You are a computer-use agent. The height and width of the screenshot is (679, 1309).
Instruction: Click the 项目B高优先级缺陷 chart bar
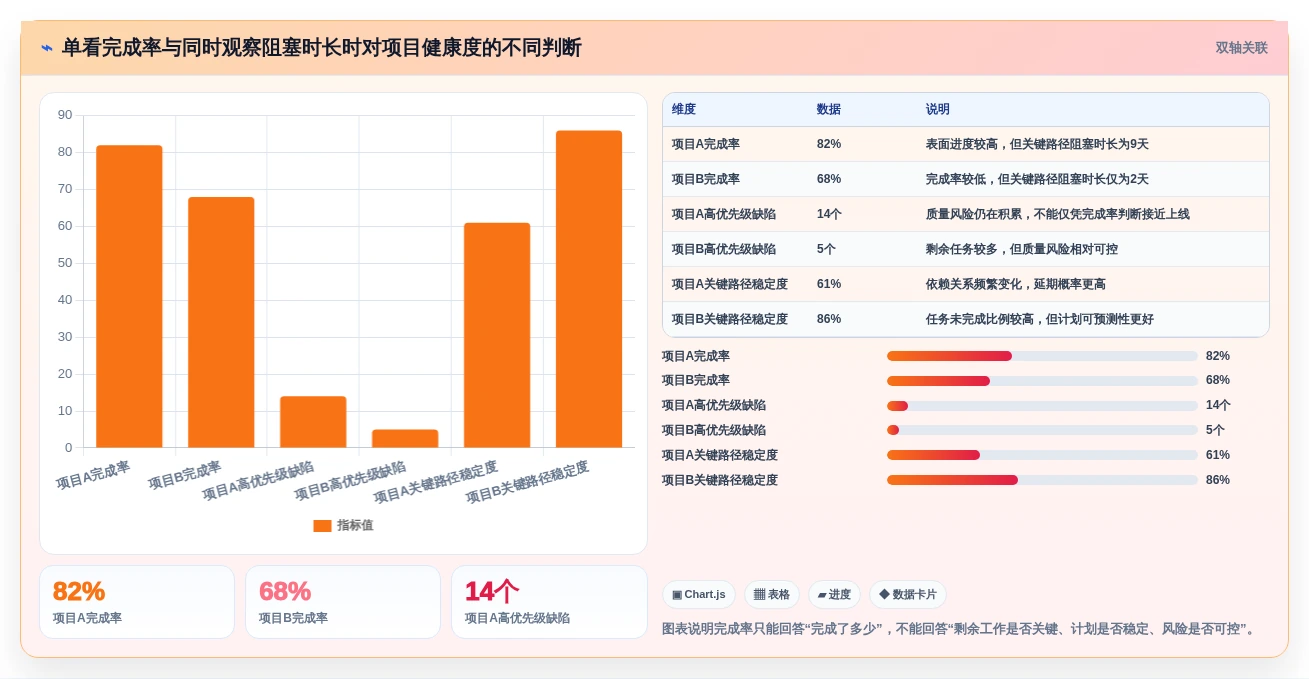coord(405,438)
